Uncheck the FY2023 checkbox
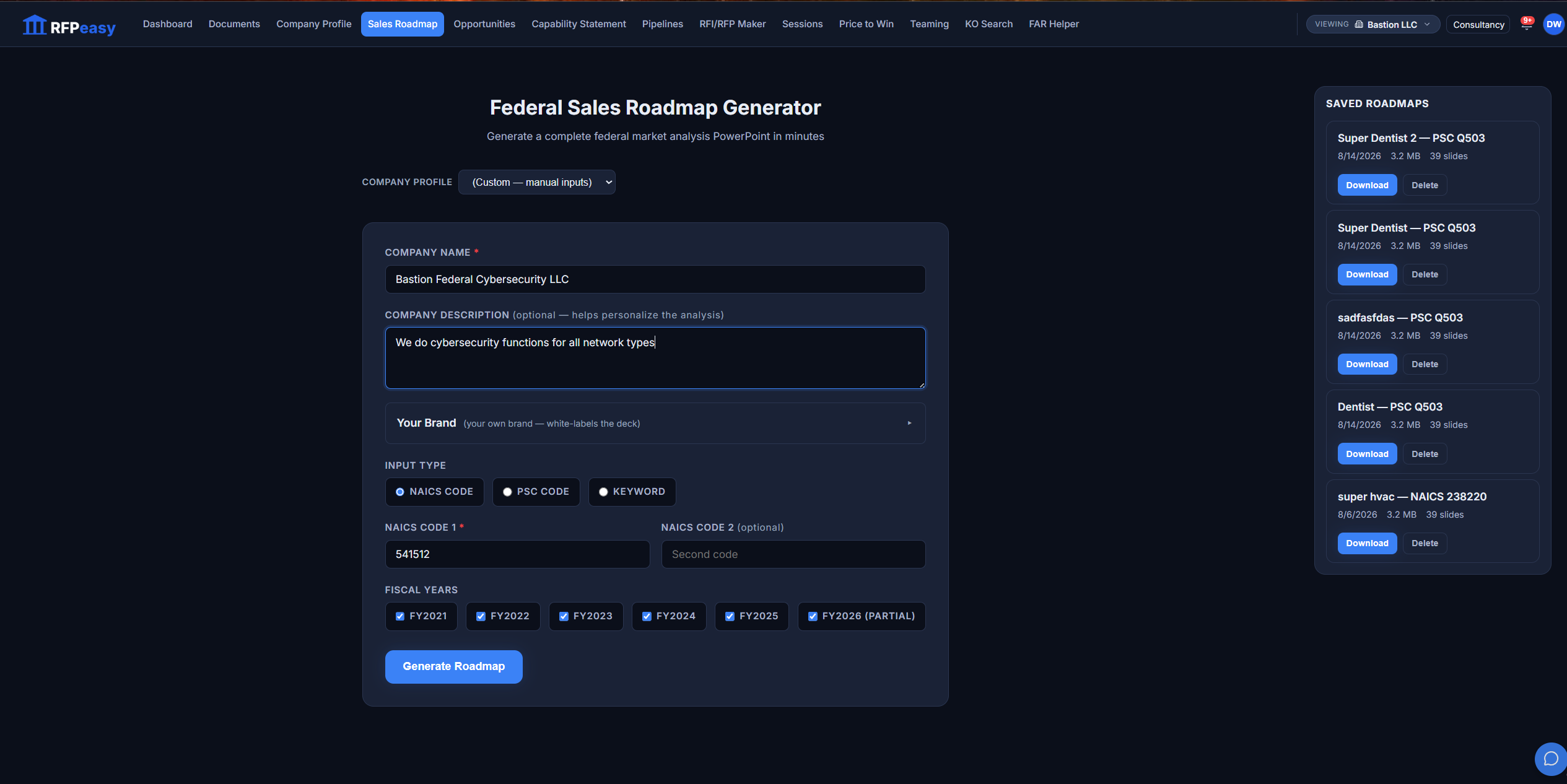Screen dimensions: 1567x784 pyautogui.click(x=564, y=616)
